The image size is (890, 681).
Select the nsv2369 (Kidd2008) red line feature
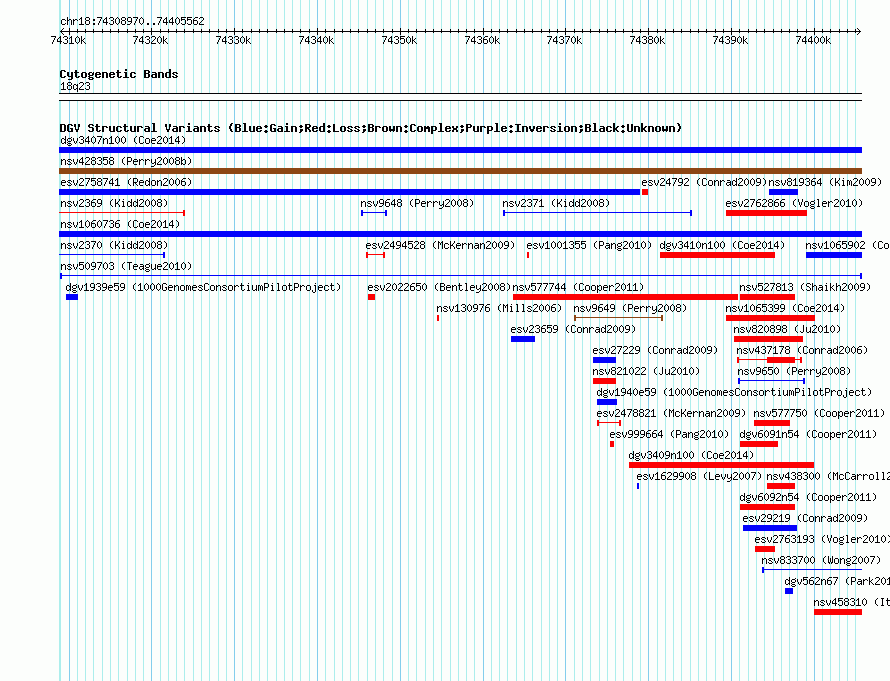click(x=122, y=213)
